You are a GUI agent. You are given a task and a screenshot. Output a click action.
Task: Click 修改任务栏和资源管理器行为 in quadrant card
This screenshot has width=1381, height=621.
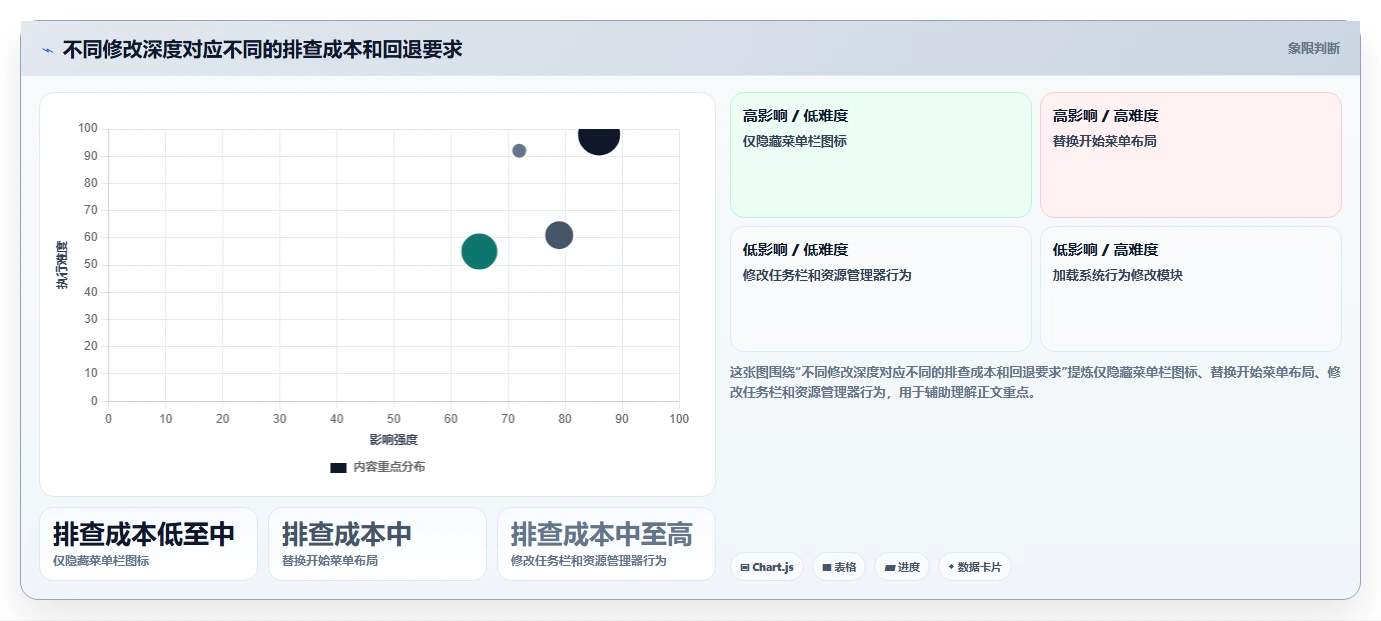click(827, 275)
